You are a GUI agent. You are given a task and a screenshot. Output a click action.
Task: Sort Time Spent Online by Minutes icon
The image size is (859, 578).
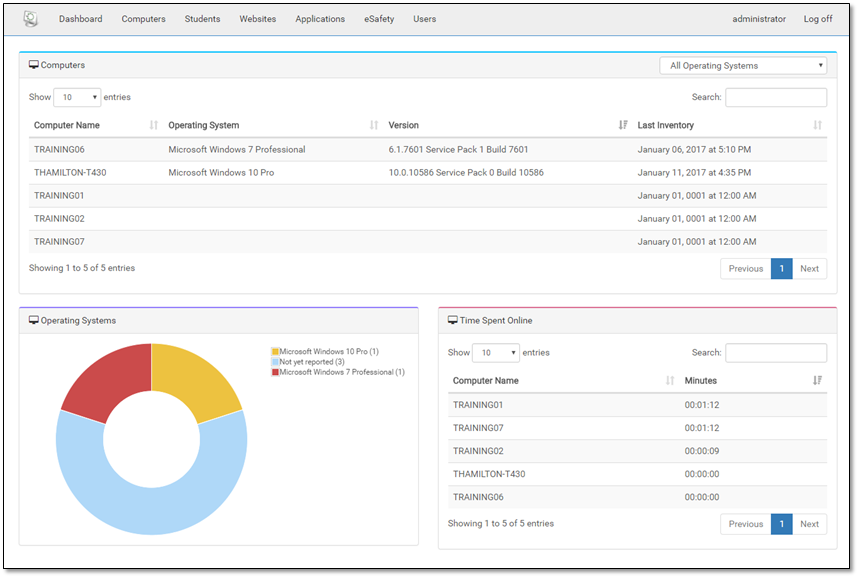[x=817, y=381]
